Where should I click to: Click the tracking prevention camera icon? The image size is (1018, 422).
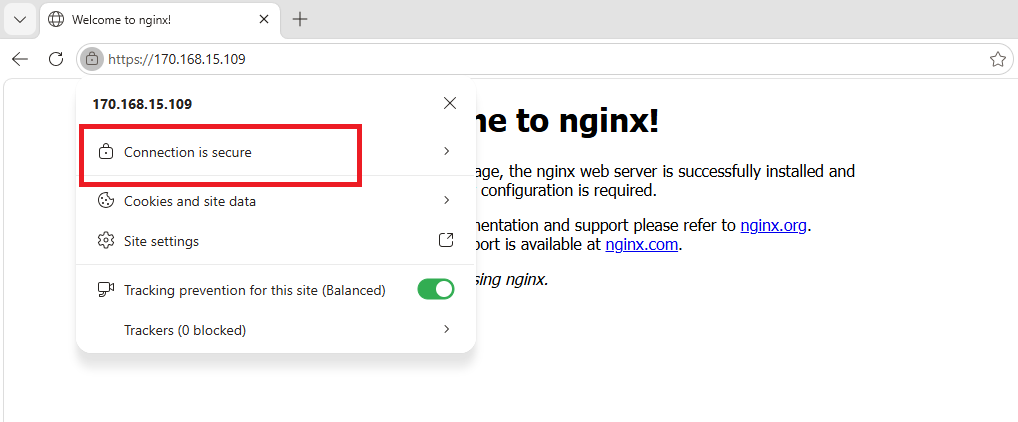105,290
